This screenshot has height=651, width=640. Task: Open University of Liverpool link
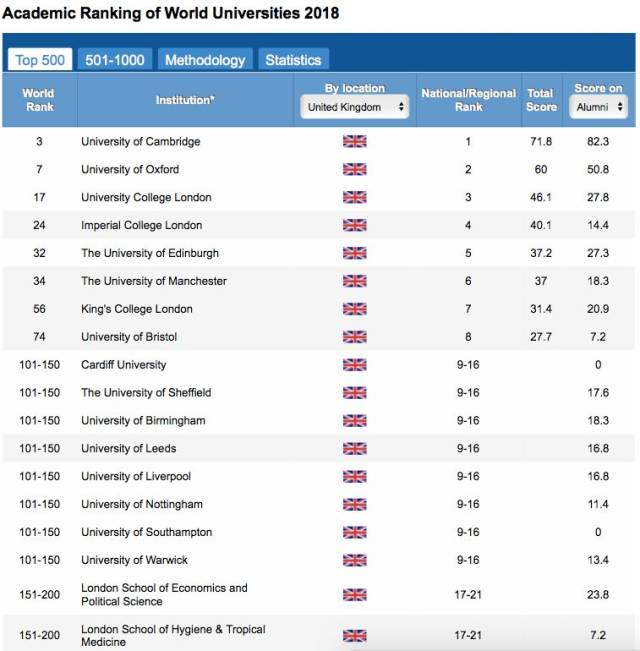coord(136,476)
